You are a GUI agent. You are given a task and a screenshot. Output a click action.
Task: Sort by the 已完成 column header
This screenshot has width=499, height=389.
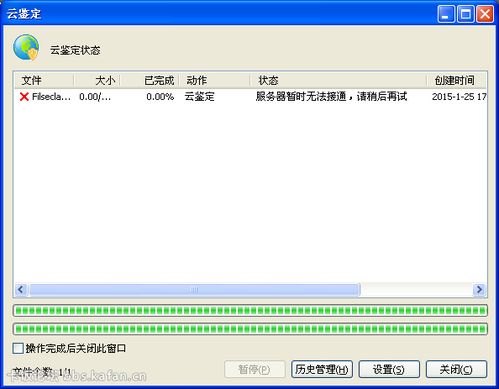tap(150, 80)
